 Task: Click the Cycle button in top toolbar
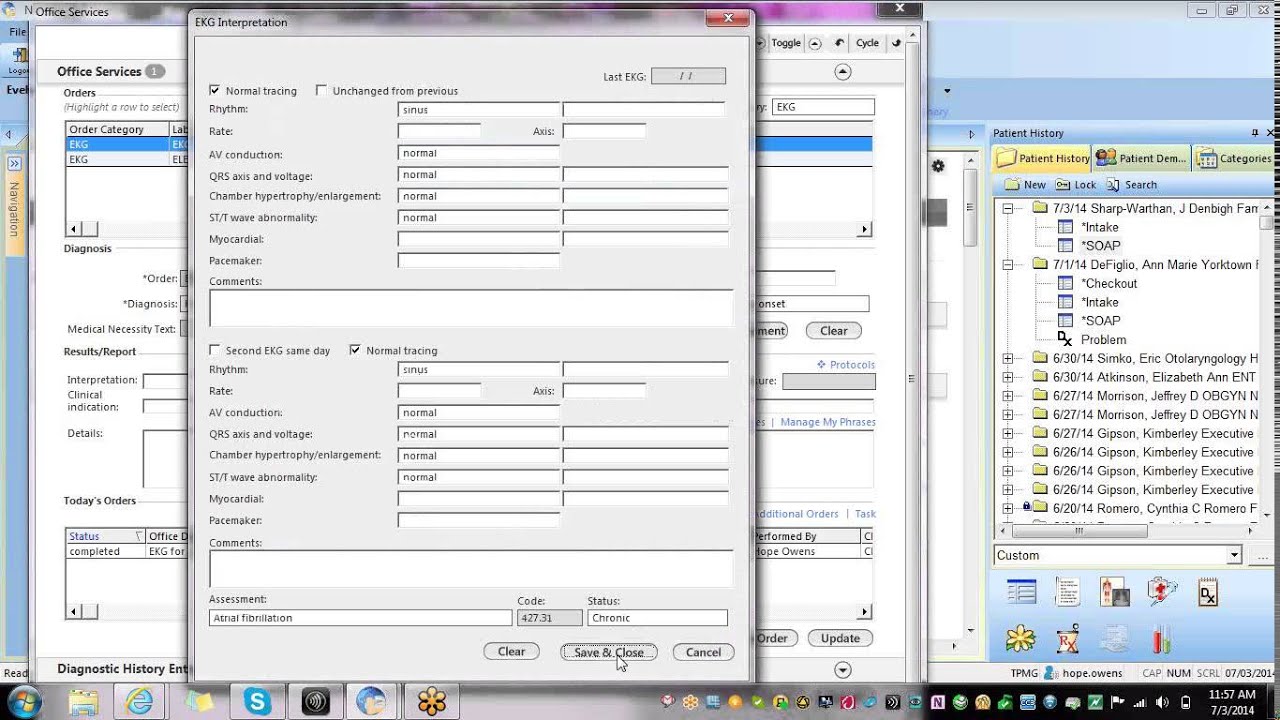[867, 43]
